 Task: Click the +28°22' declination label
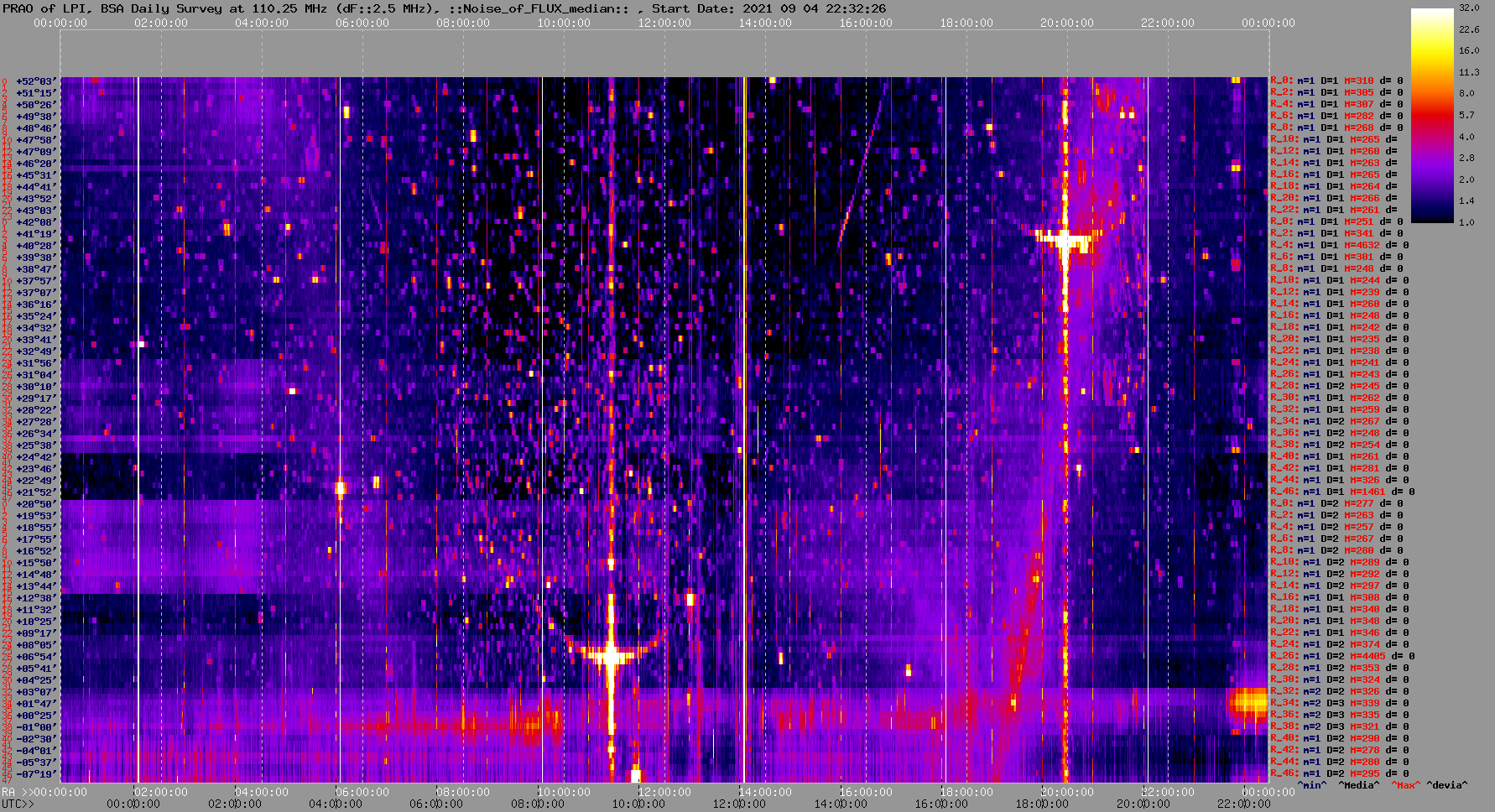(36, 409)
